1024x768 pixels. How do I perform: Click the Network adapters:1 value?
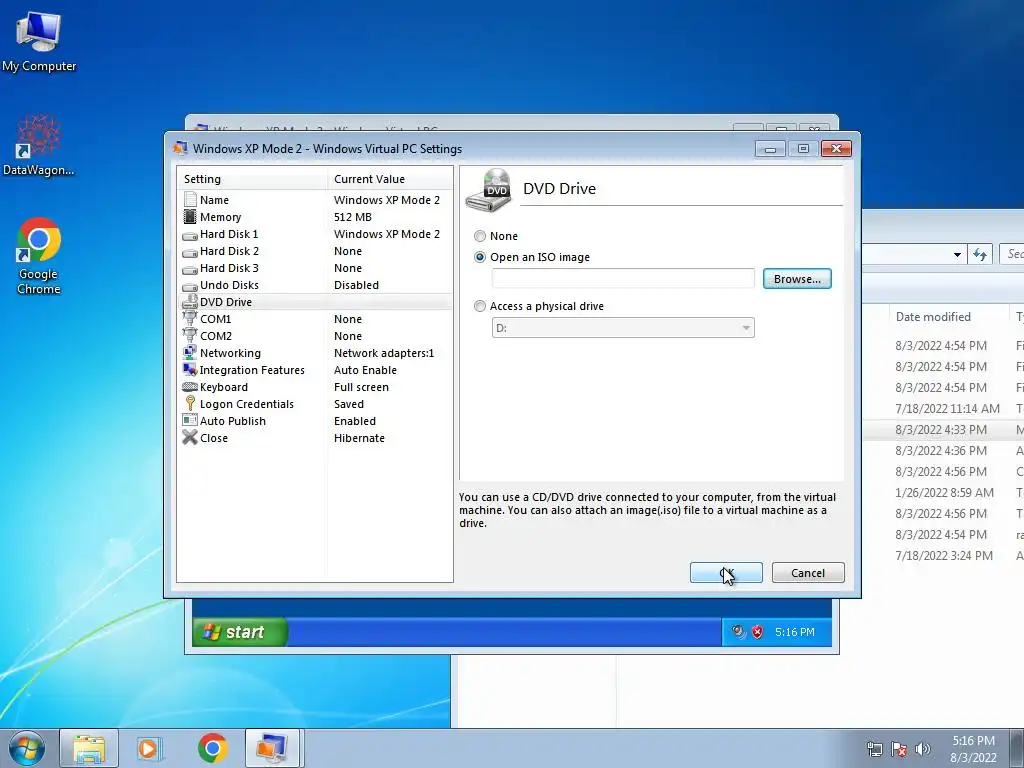(x=384, y=353)
